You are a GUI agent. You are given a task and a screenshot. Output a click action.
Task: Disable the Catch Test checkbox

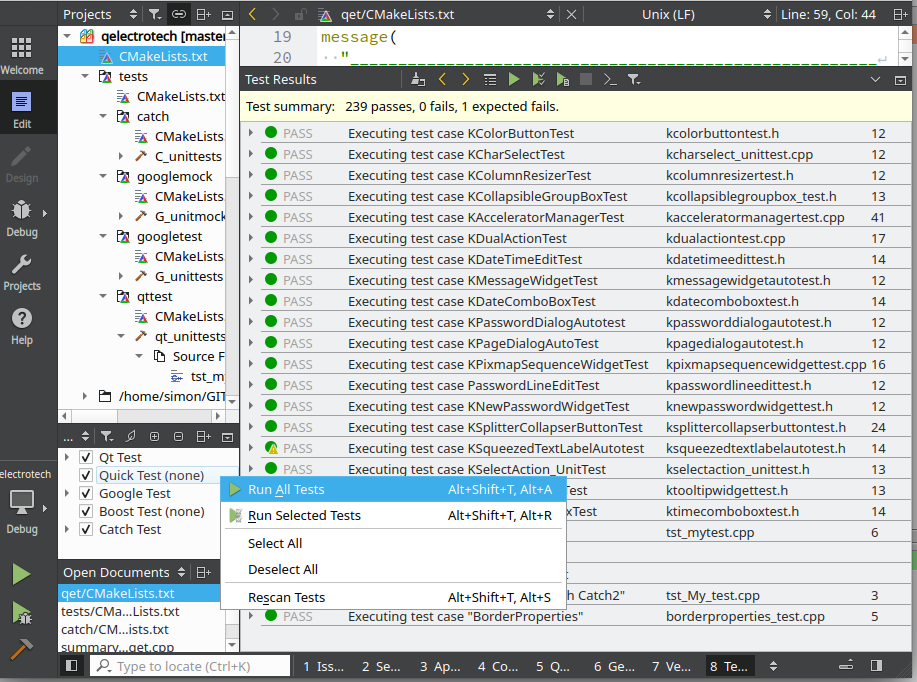click(x=86, y=530)
